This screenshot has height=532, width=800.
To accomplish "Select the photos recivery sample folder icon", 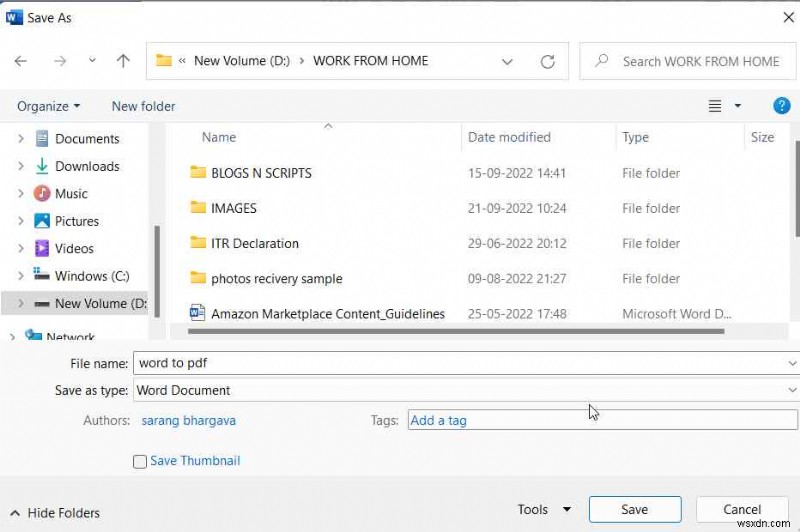I will (x=197, y=277).
